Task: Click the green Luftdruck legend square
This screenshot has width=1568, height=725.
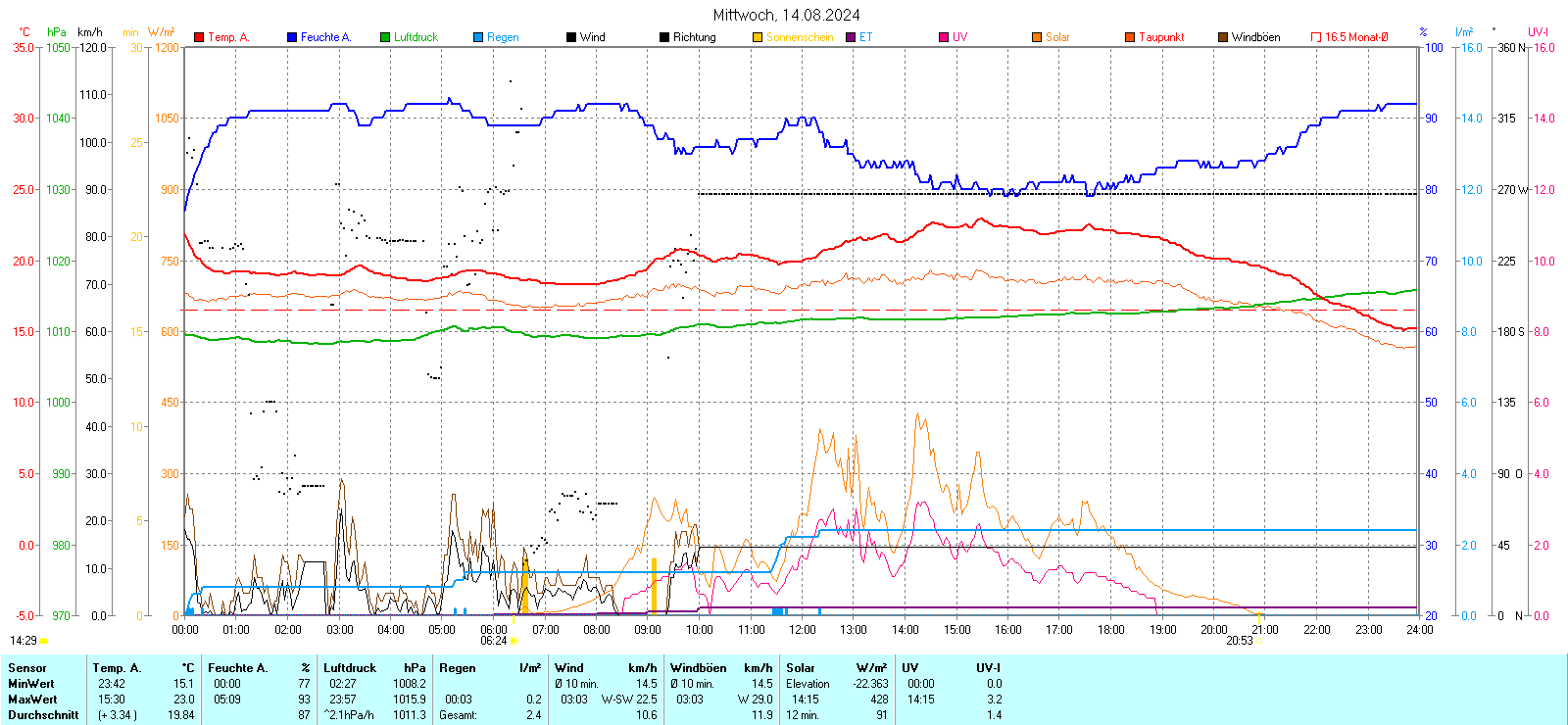Action: click(x=385, y=37)
